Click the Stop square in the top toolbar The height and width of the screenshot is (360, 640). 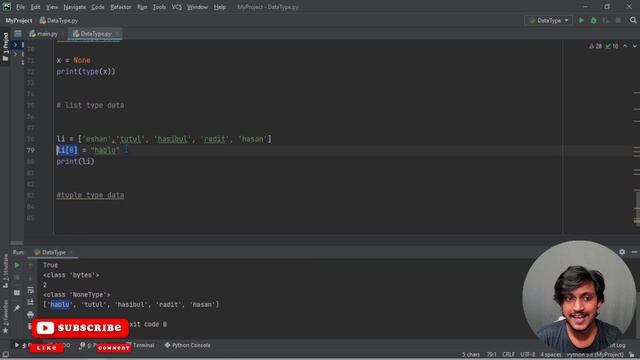pyautogui.click(x=618, y=20)
